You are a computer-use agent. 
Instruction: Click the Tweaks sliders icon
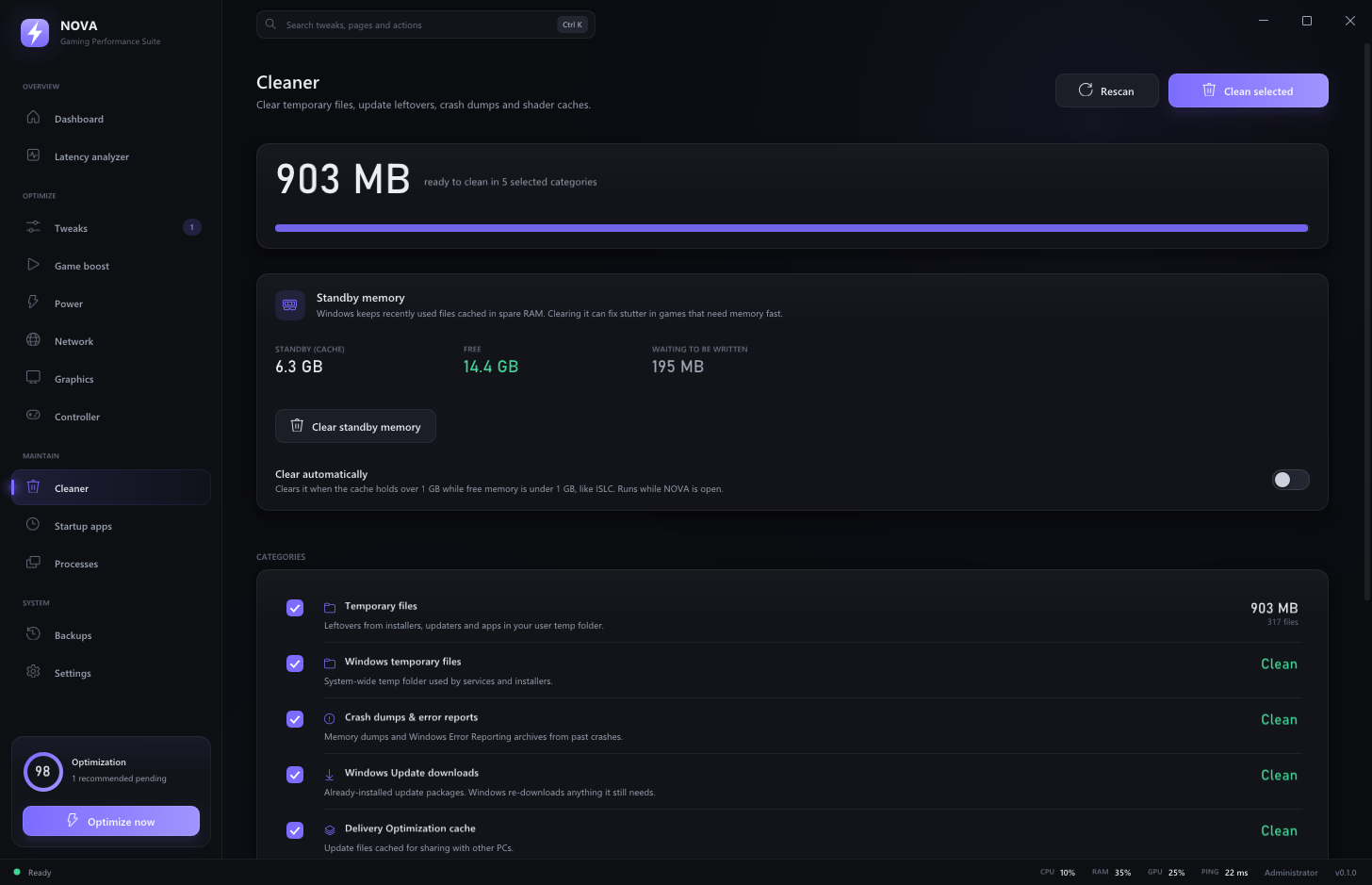(x=33, y=227)
